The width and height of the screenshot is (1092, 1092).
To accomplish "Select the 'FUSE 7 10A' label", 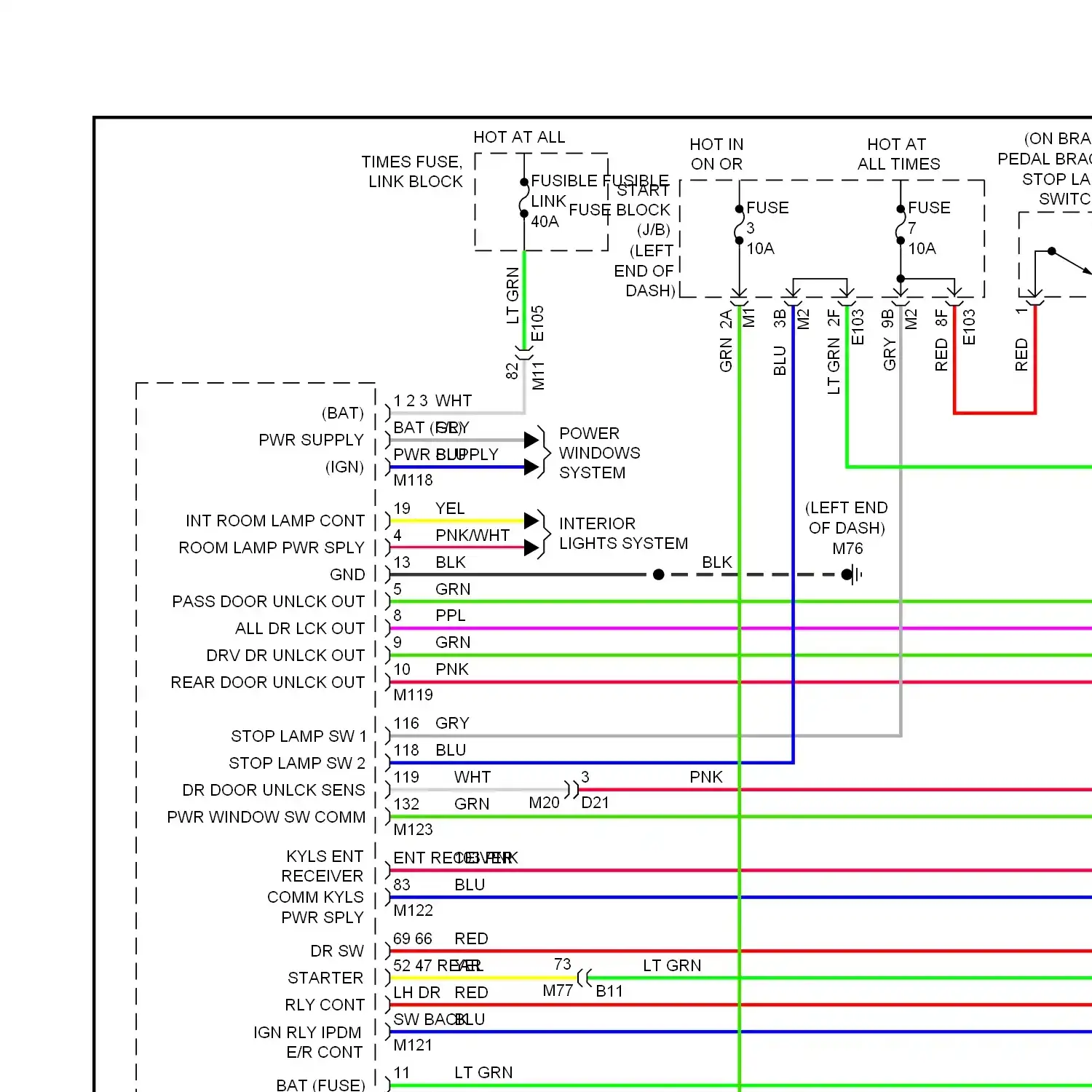I will (929, 228).
